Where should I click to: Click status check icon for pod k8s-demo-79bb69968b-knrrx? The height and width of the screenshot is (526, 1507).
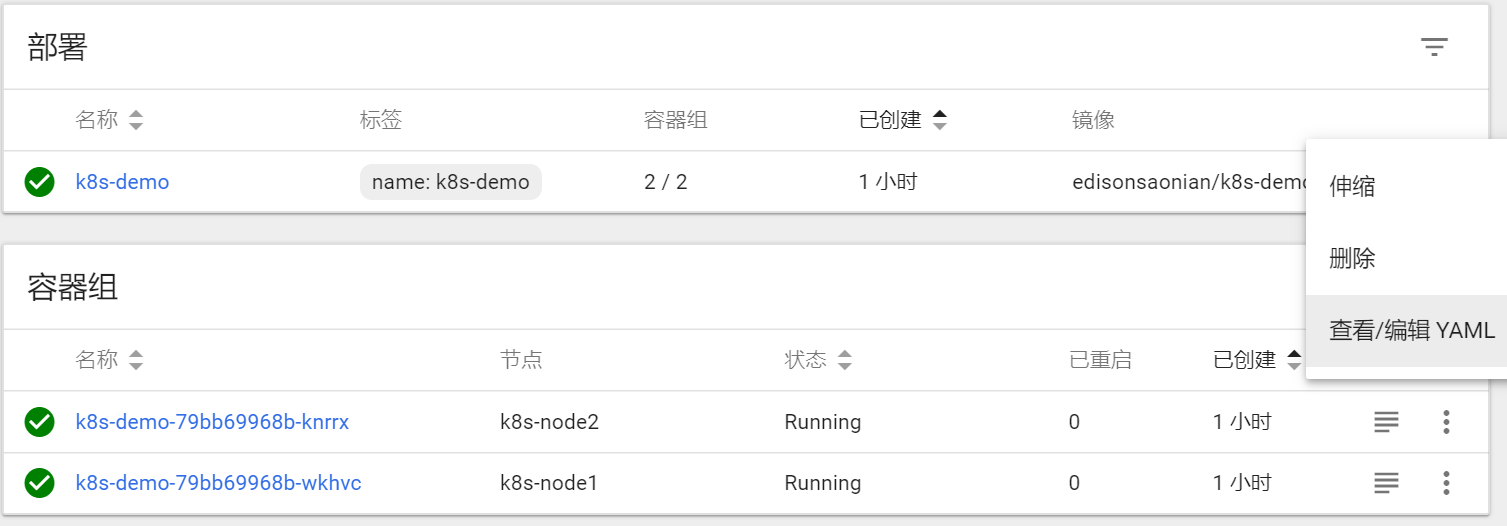click(x=39, y=422)
